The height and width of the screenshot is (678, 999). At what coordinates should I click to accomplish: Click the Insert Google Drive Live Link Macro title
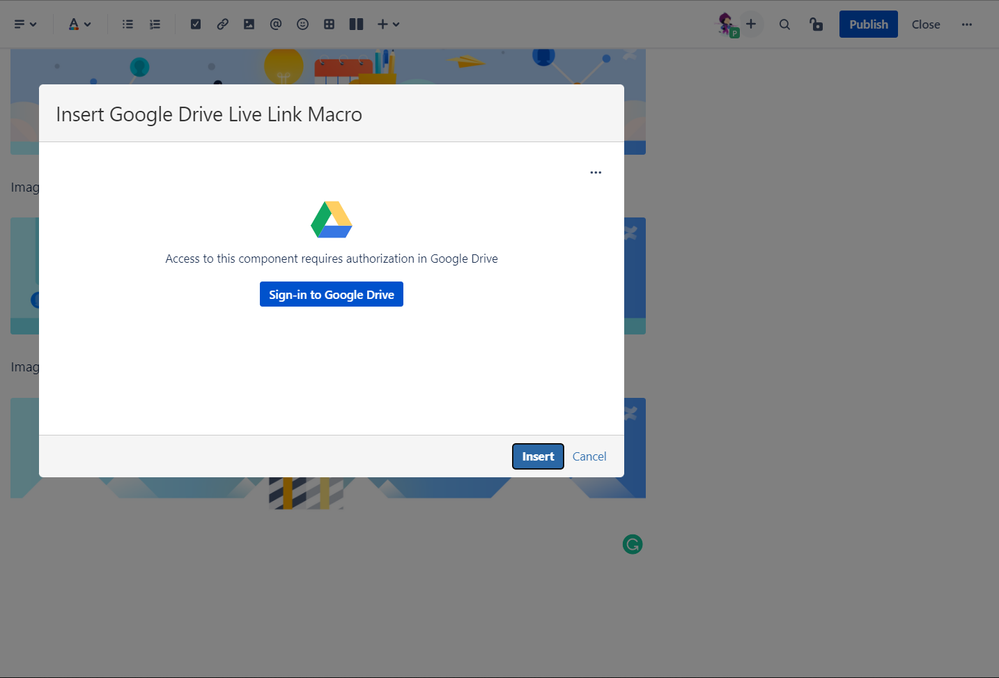pos(209,114)
